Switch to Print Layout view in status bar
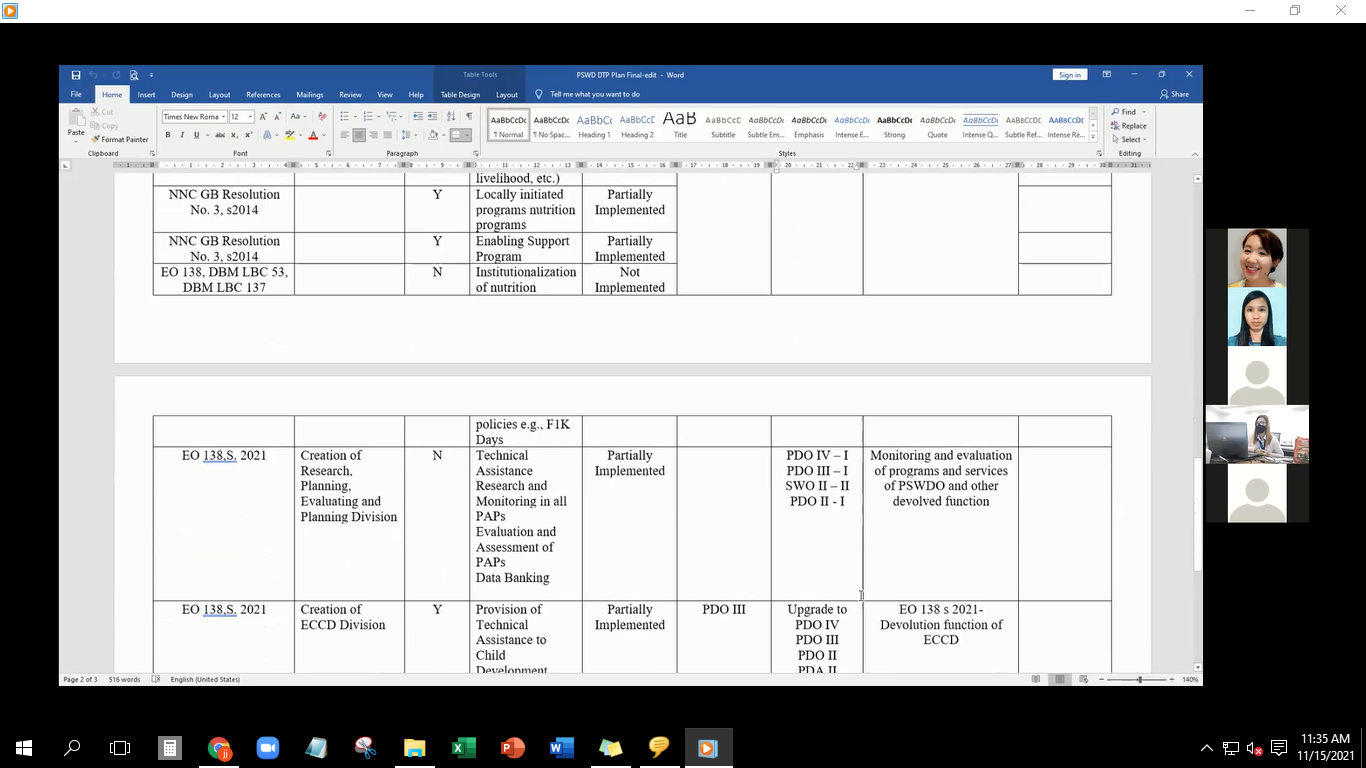 pos(1061,679)
